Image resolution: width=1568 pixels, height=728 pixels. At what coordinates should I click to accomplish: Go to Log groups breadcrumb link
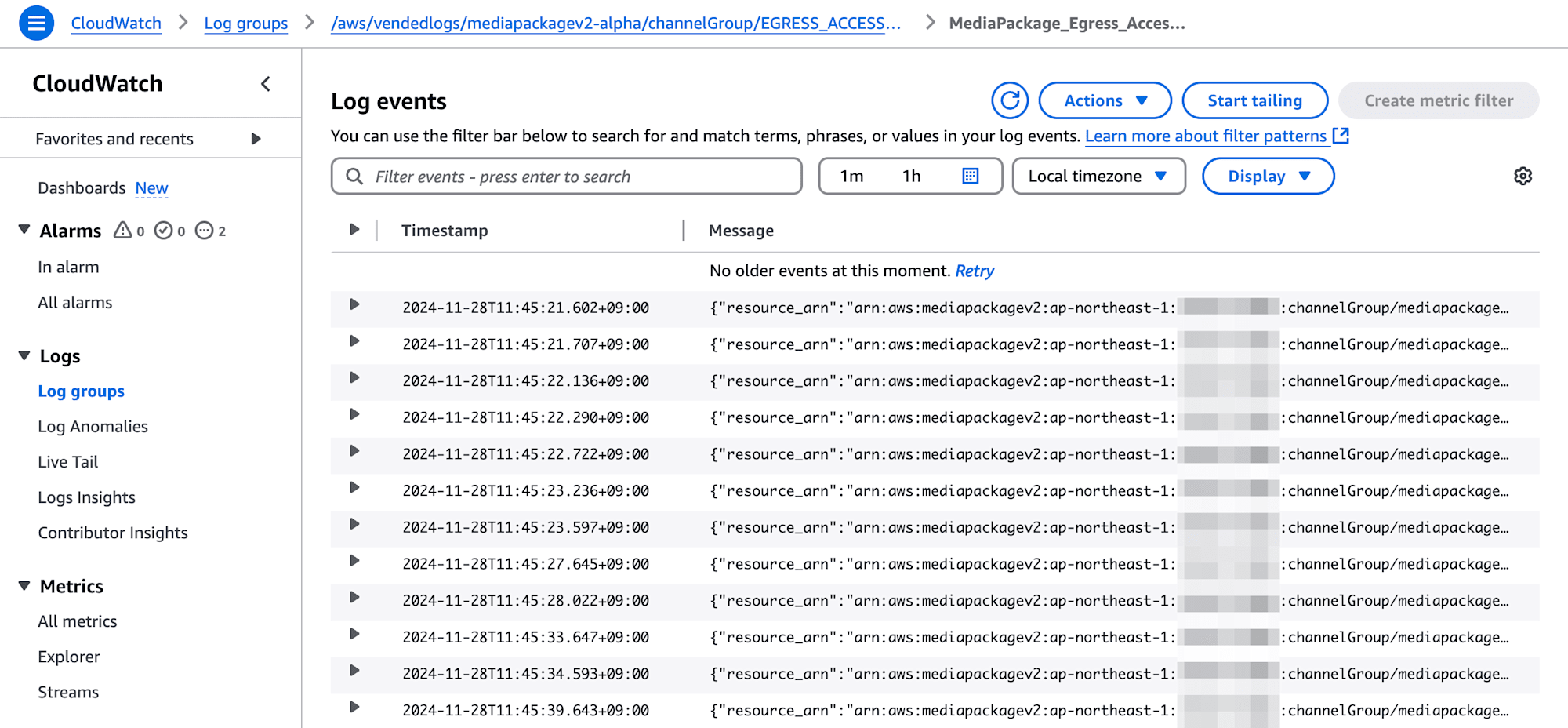pos(246,24)
